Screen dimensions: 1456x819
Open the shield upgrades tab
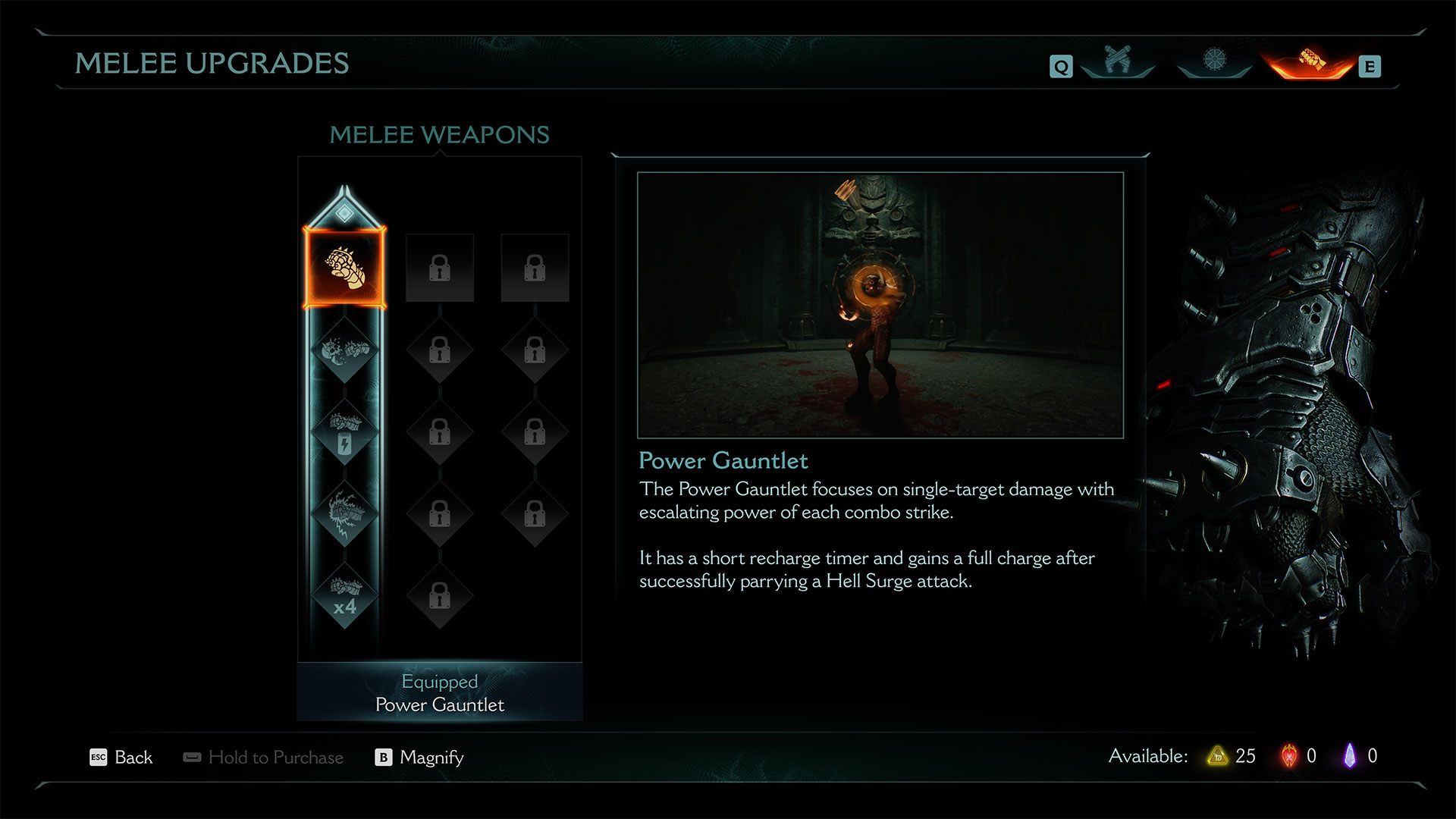(x=1214, y=61)
